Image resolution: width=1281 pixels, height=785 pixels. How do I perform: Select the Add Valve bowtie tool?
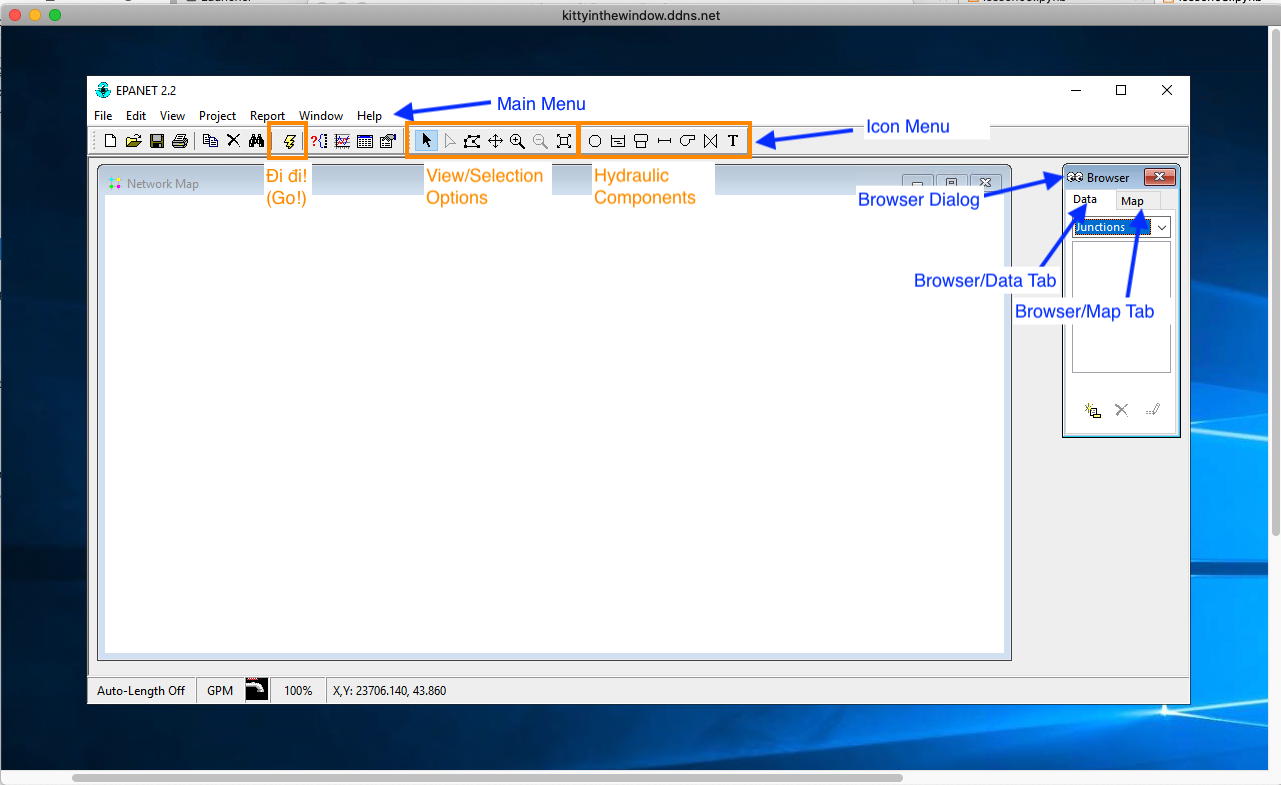(710, 141)
